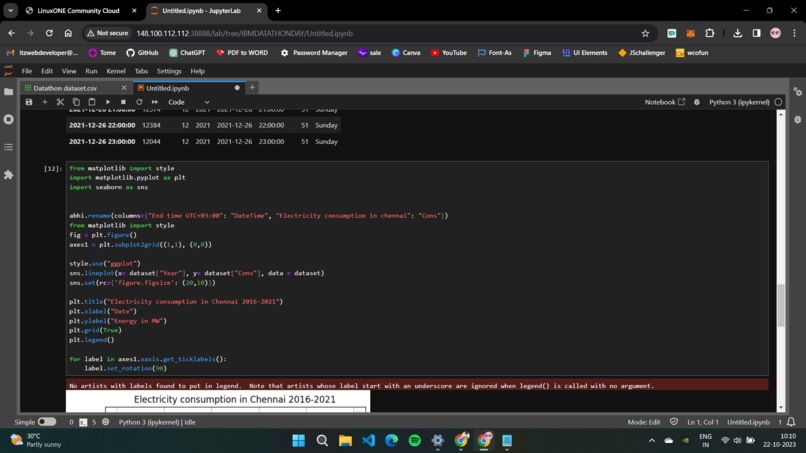This screenshot has height=453, width=806.
Task: Open the ChatGPT bookmark
Action: click(188, 52)
